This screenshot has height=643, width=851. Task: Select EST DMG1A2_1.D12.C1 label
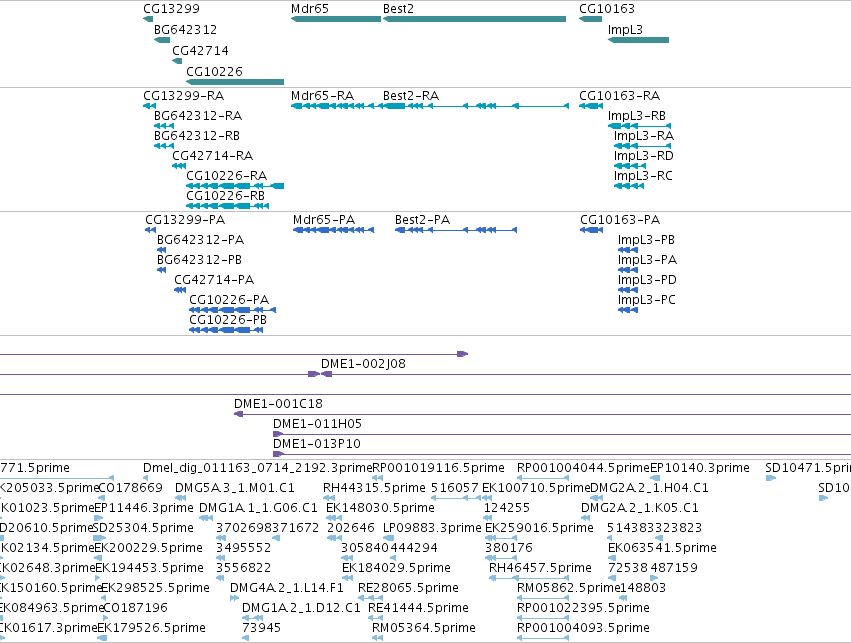tap(301, 609)
